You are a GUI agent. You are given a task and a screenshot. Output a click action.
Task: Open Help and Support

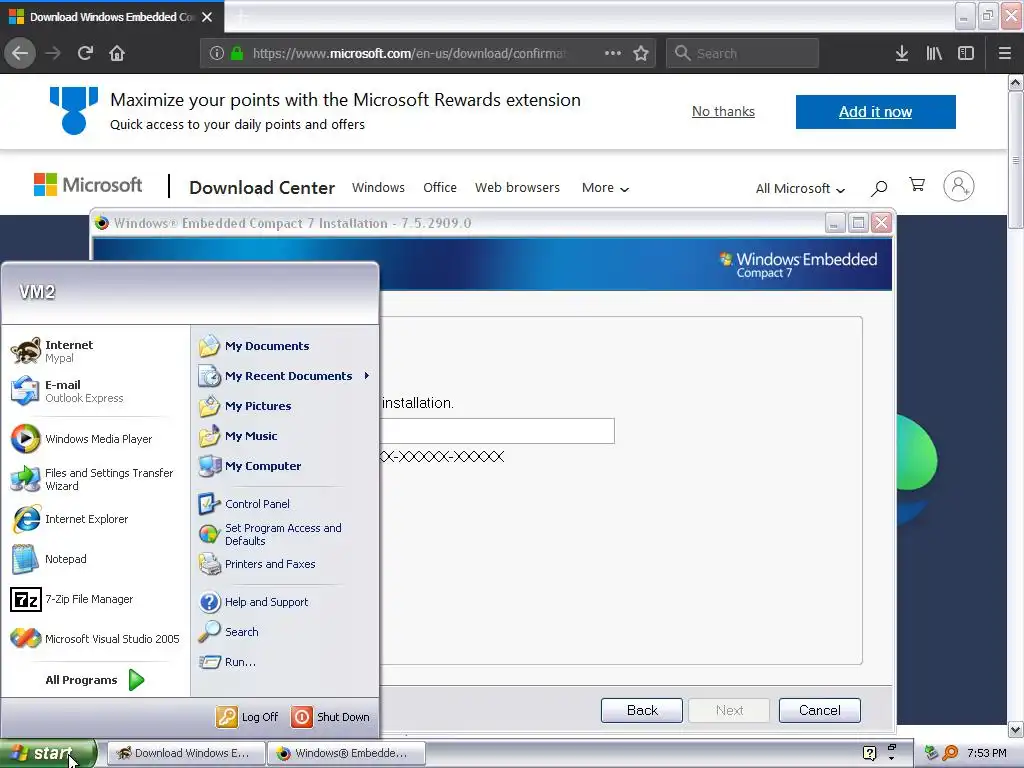[x=285, y=602]
